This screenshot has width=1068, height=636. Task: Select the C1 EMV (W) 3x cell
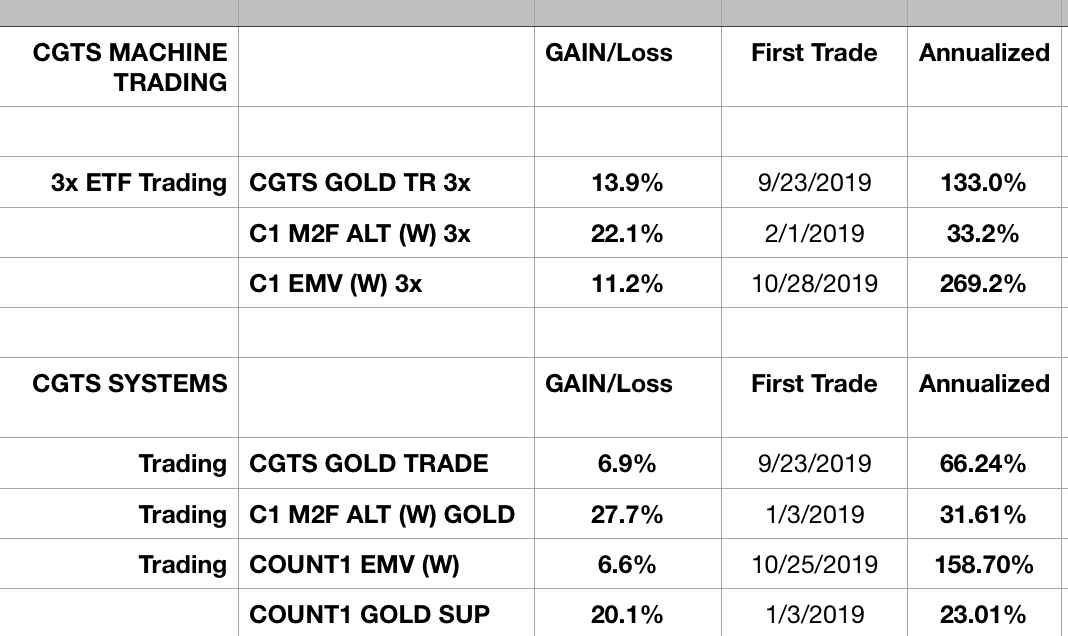pyautogui.click(x=336, y=284)
